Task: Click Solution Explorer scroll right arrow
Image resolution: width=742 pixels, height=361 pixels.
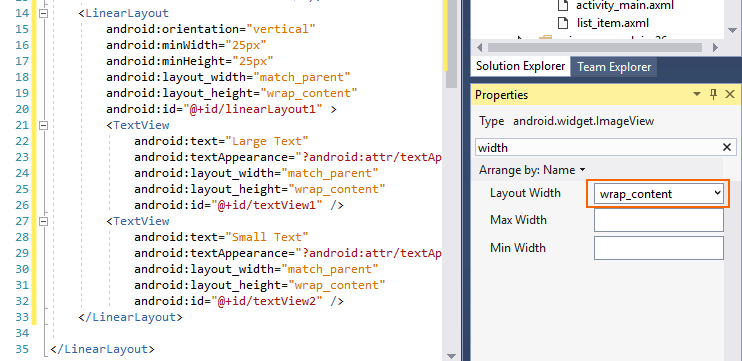Action: (715, 48)
